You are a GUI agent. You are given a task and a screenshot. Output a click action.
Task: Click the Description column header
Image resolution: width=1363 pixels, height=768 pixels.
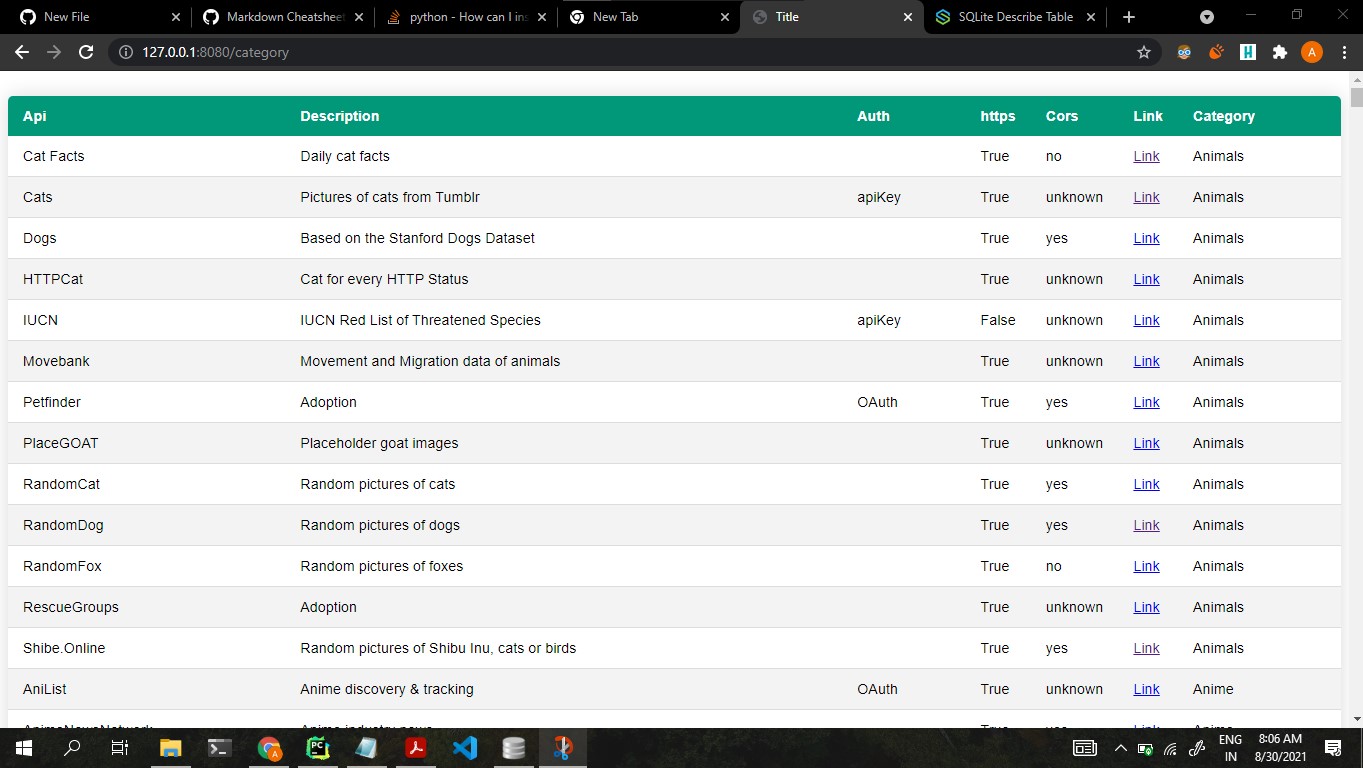click(340, 116)
